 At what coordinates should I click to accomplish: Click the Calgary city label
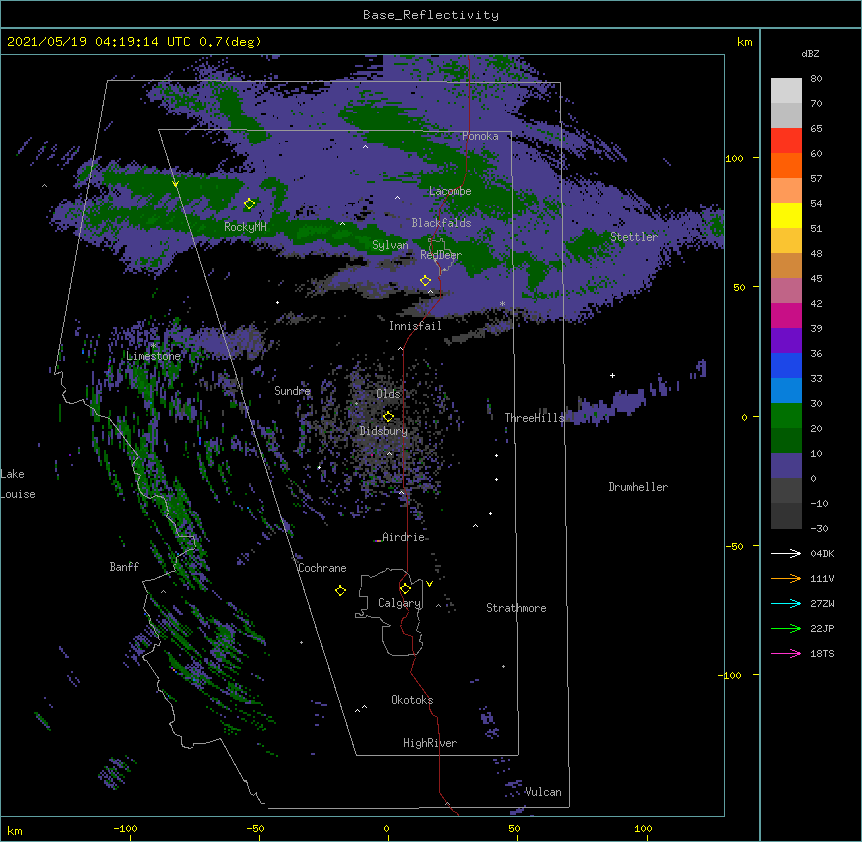399,603
